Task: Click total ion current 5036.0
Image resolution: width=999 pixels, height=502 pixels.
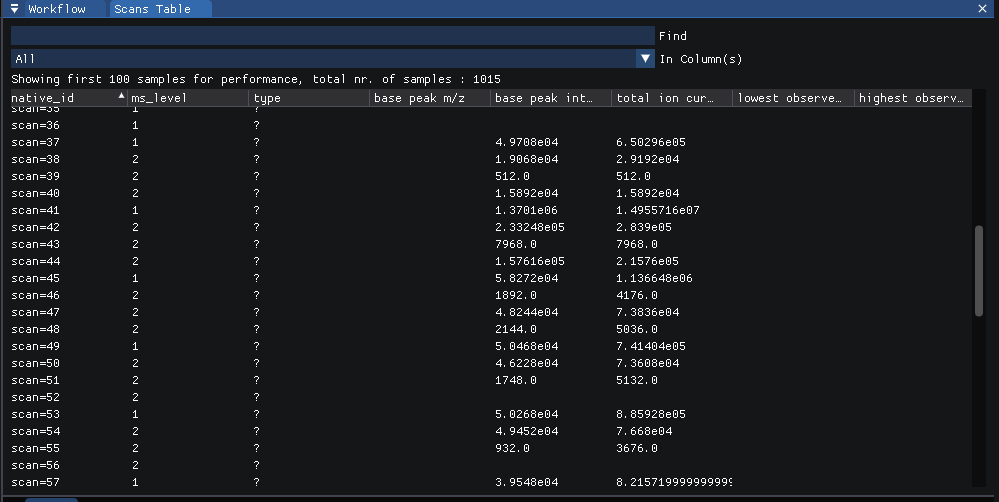Action: [637, 329]
